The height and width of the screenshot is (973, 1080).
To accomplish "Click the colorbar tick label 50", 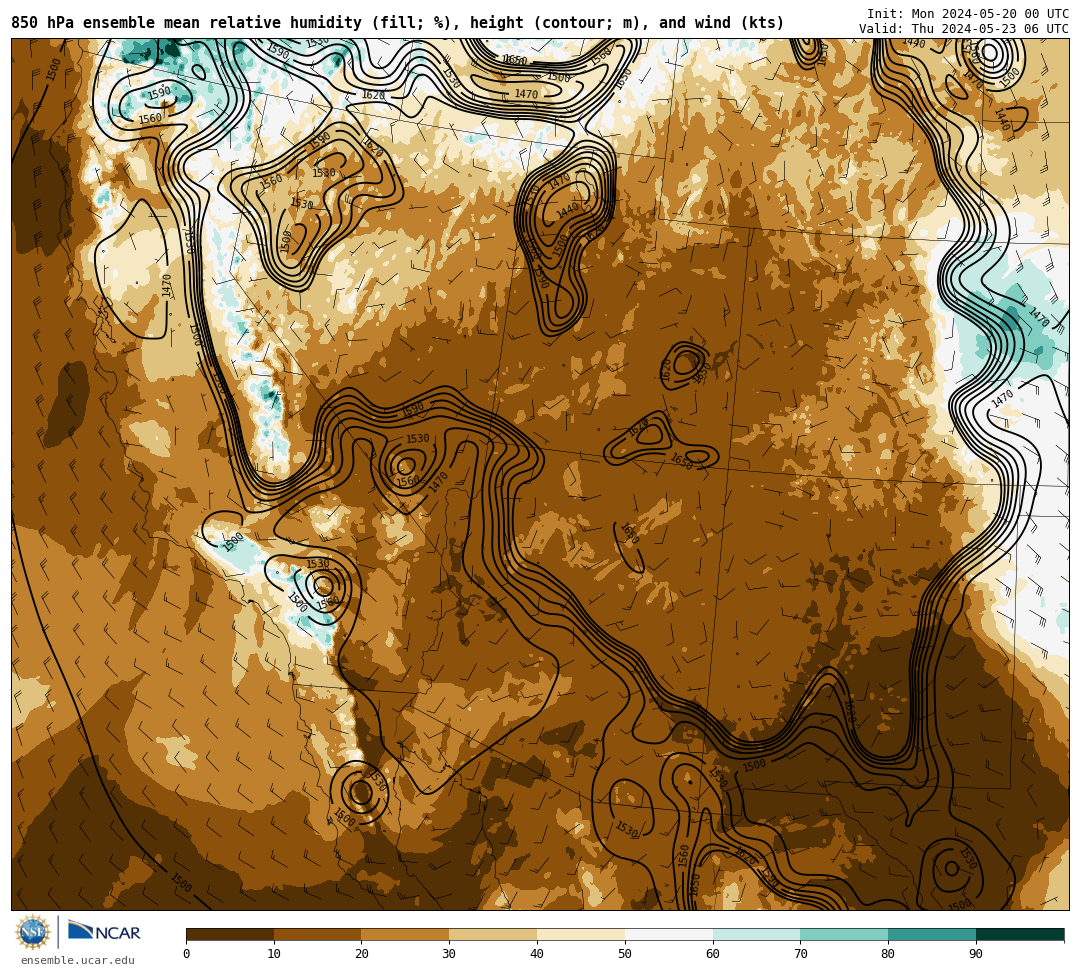I will 625,954.
